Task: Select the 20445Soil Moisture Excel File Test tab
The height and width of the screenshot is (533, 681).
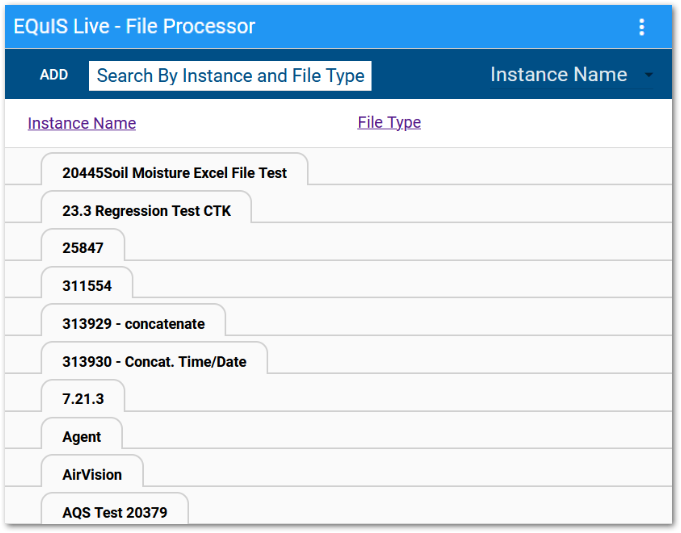Action: (x=175, y=170)
